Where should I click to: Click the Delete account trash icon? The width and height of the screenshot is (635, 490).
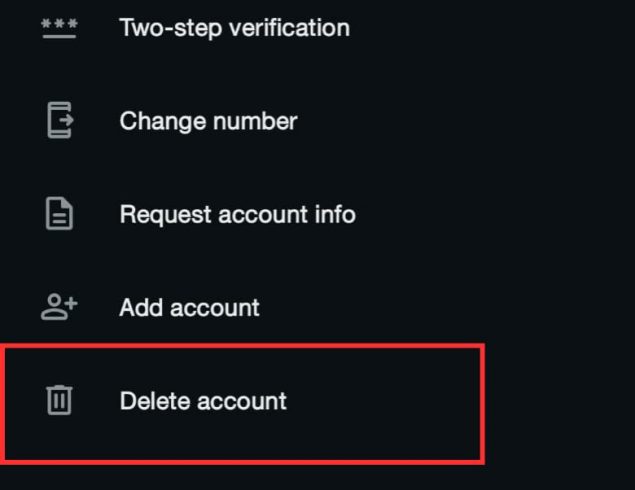pyautogui.click(x=59, y=401)
